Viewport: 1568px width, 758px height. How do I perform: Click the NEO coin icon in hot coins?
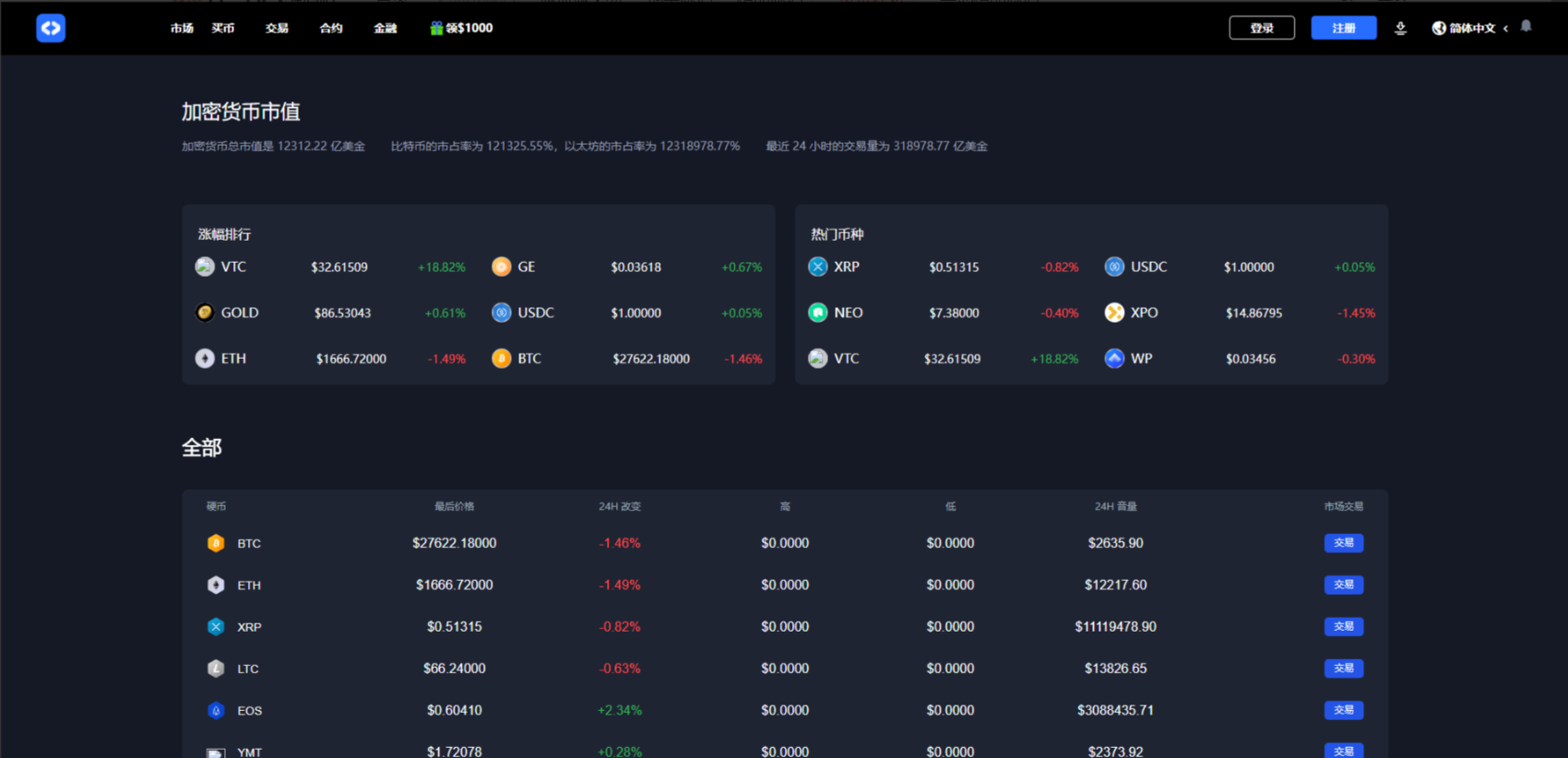[818, 313]
